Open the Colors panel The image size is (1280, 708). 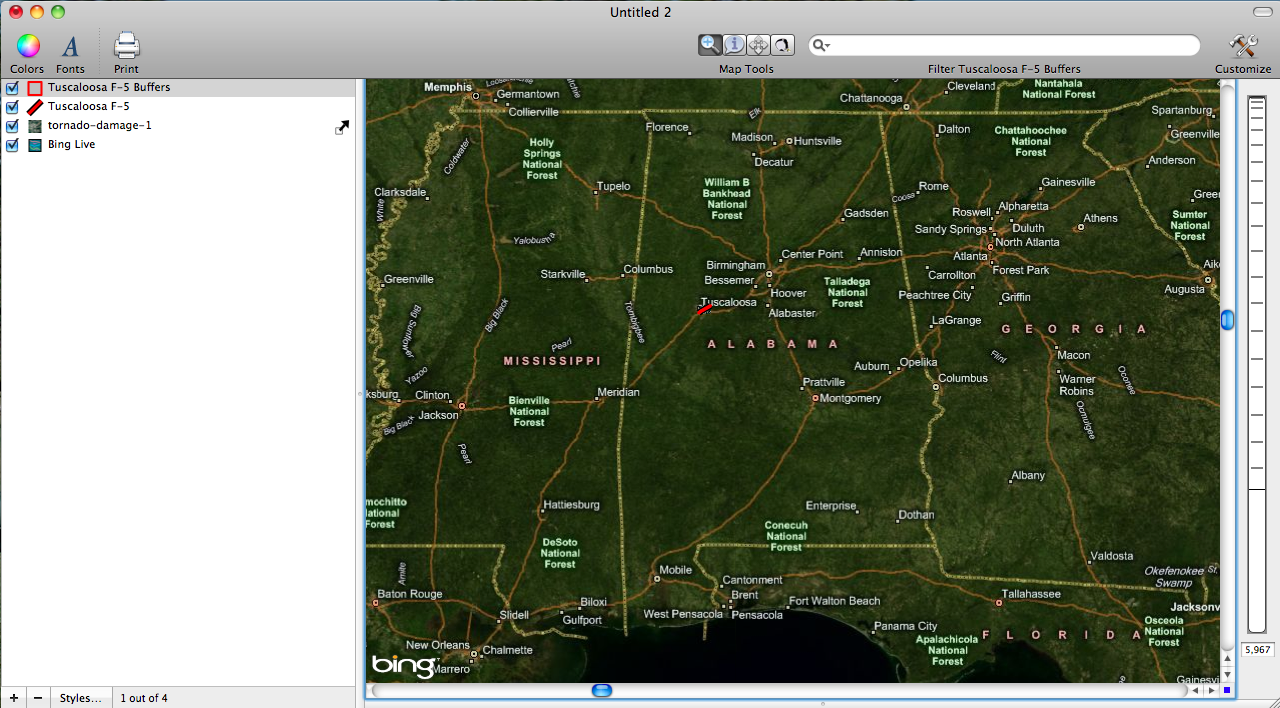[x=26, y=45]
